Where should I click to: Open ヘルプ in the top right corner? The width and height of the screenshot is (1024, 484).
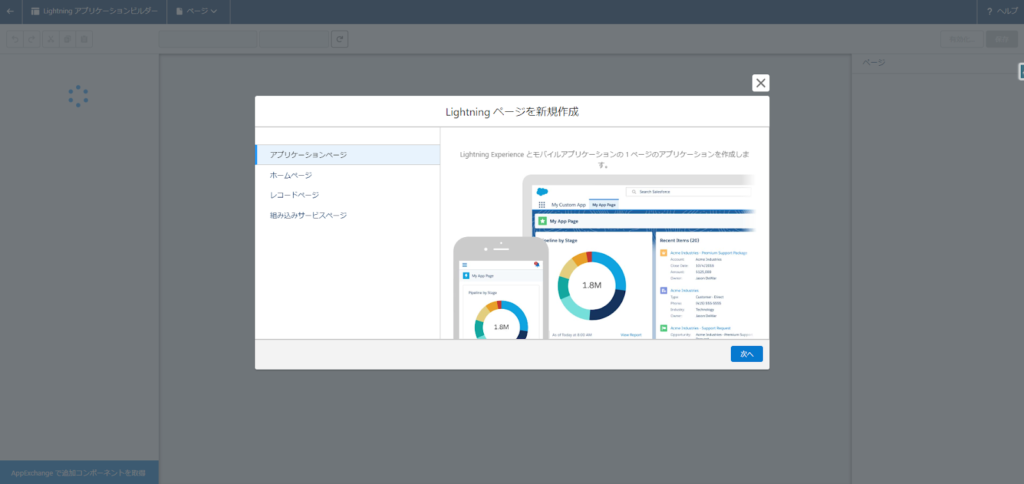tap(1002, 11)
